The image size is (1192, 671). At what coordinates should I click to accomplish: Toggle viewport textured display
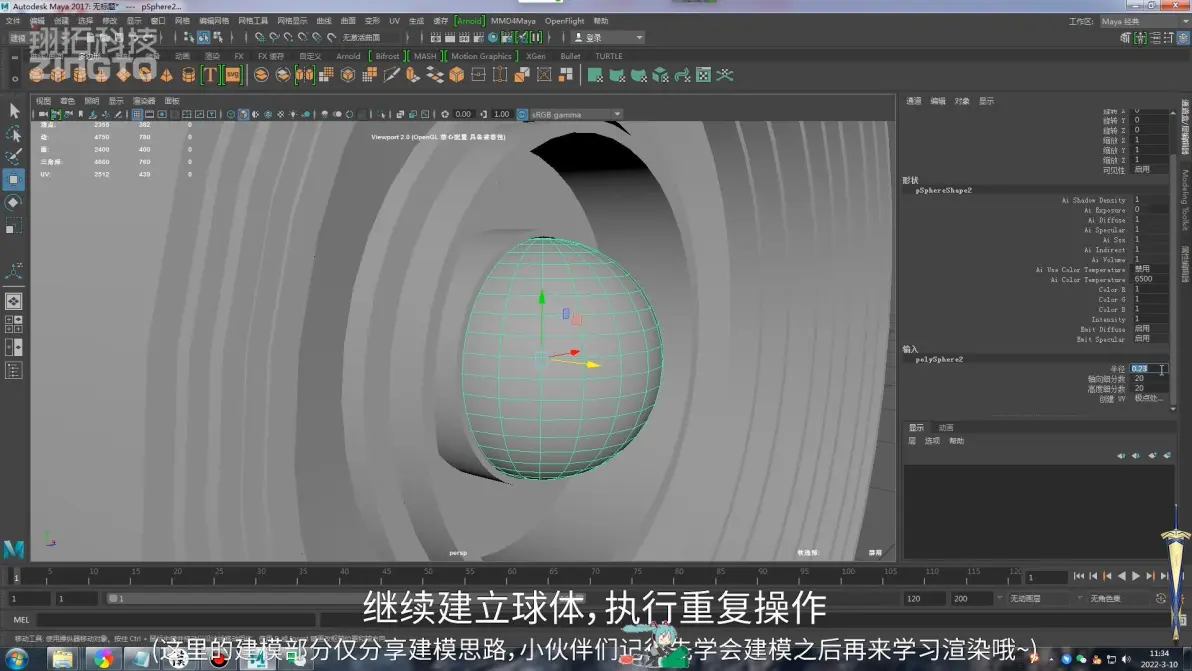click(x=281, y=115)
